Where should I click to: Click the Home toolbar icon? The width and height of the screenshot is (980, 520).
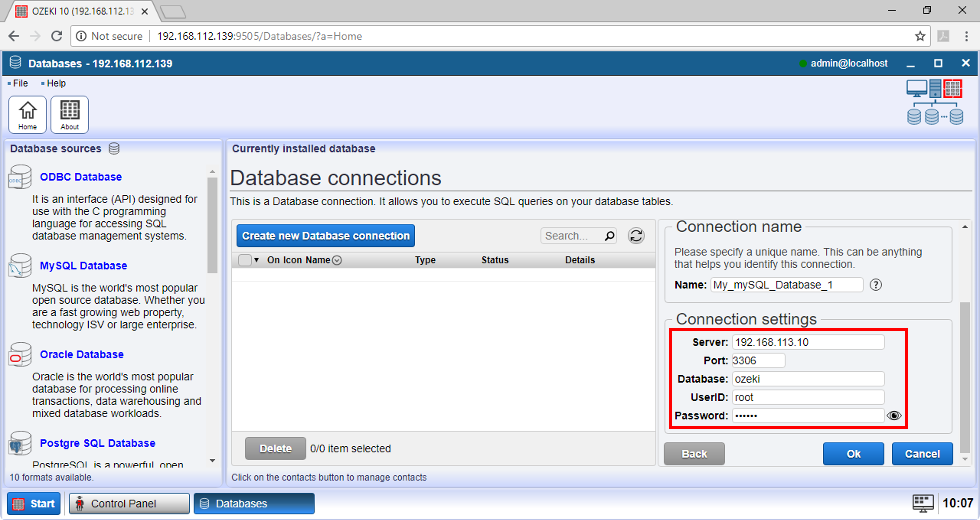pos(27,114)
